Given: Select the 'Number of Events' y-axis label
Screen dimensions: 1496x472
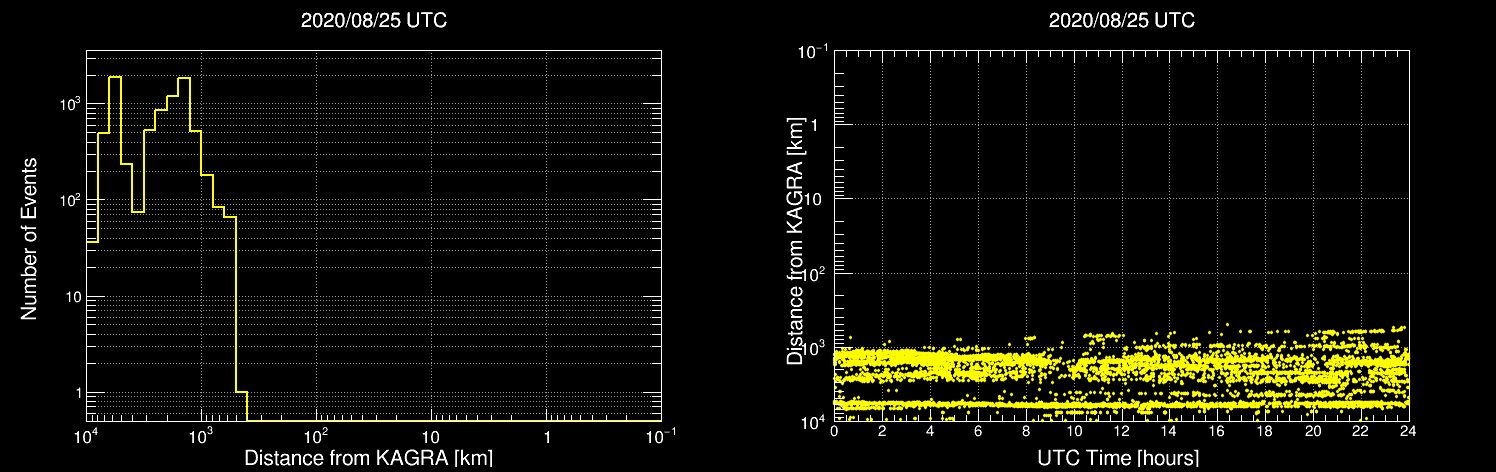Looking at the screenshot, I should [x=29, y=238].
